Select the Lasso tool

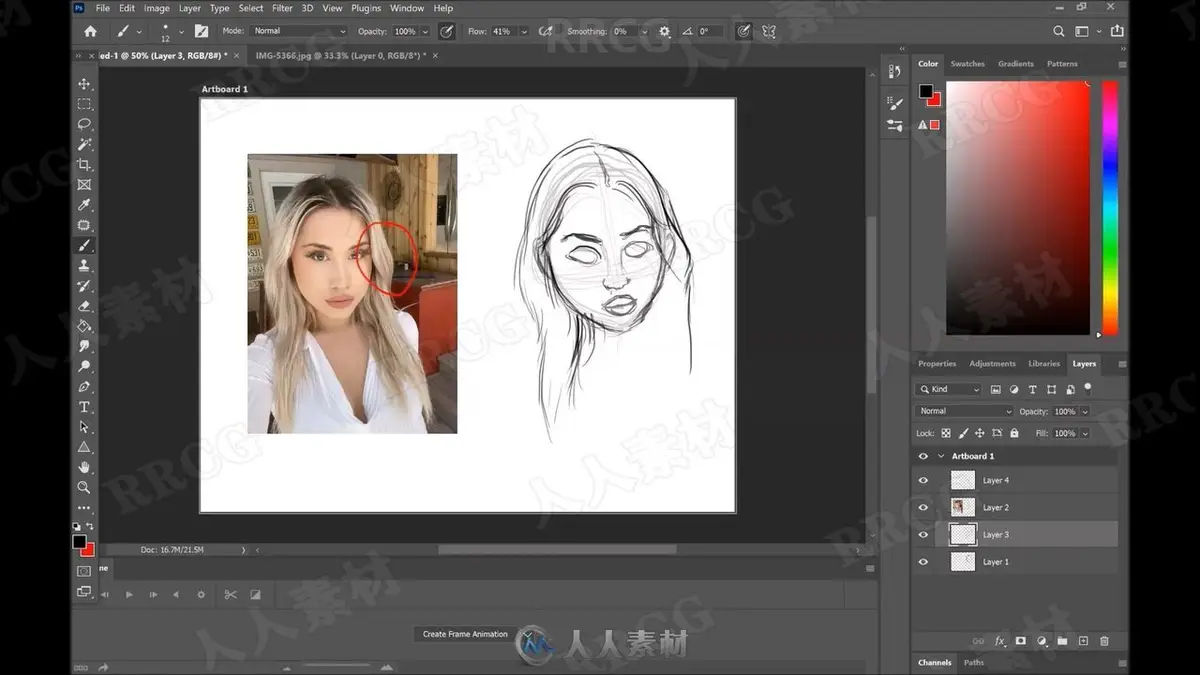point(84,124)
